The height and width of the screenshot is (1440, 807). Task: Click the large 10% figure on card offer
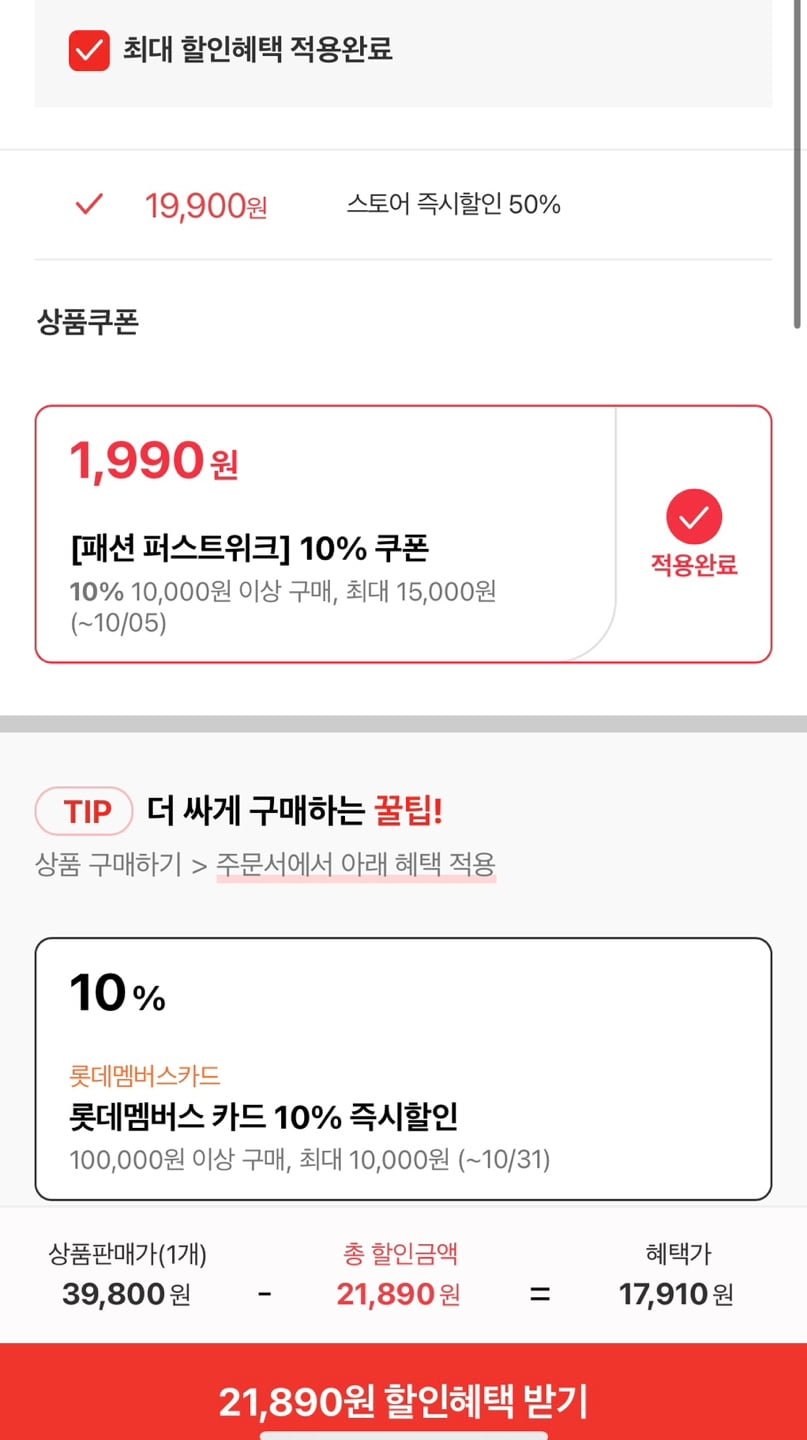tap(117, 993)
